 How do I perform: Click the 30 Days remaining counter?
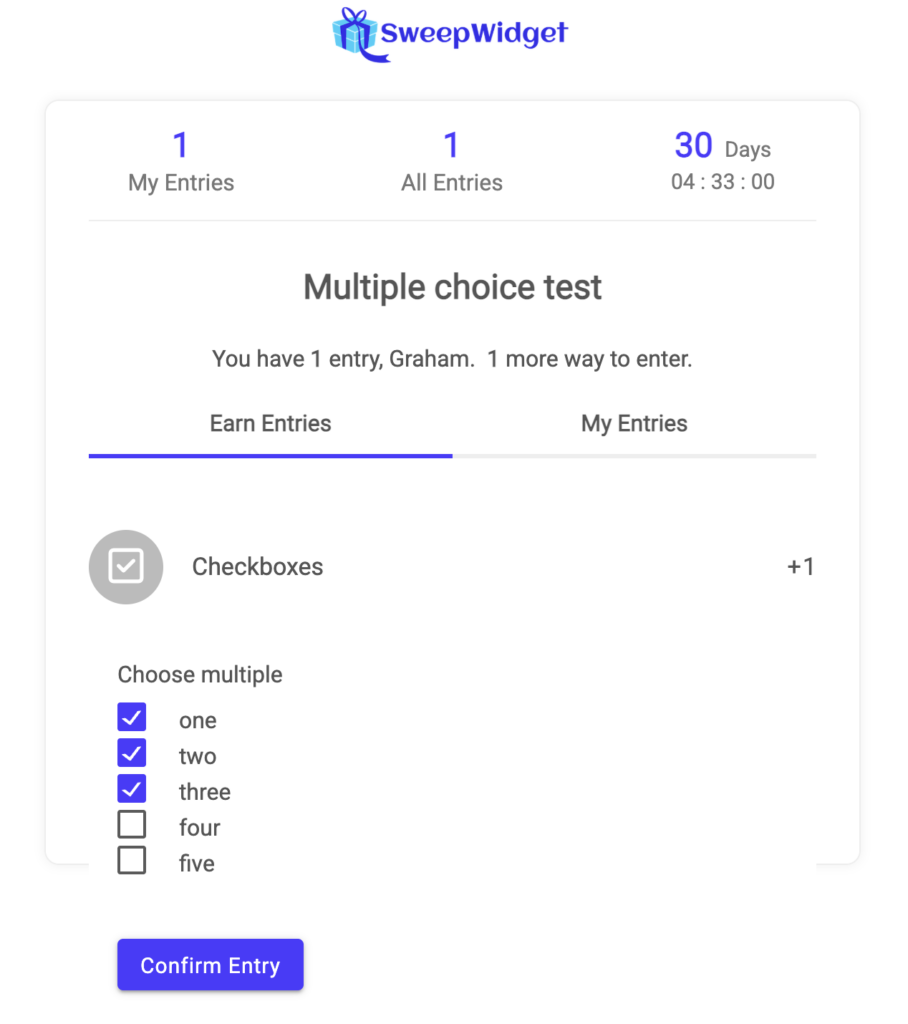click(722, 147)
